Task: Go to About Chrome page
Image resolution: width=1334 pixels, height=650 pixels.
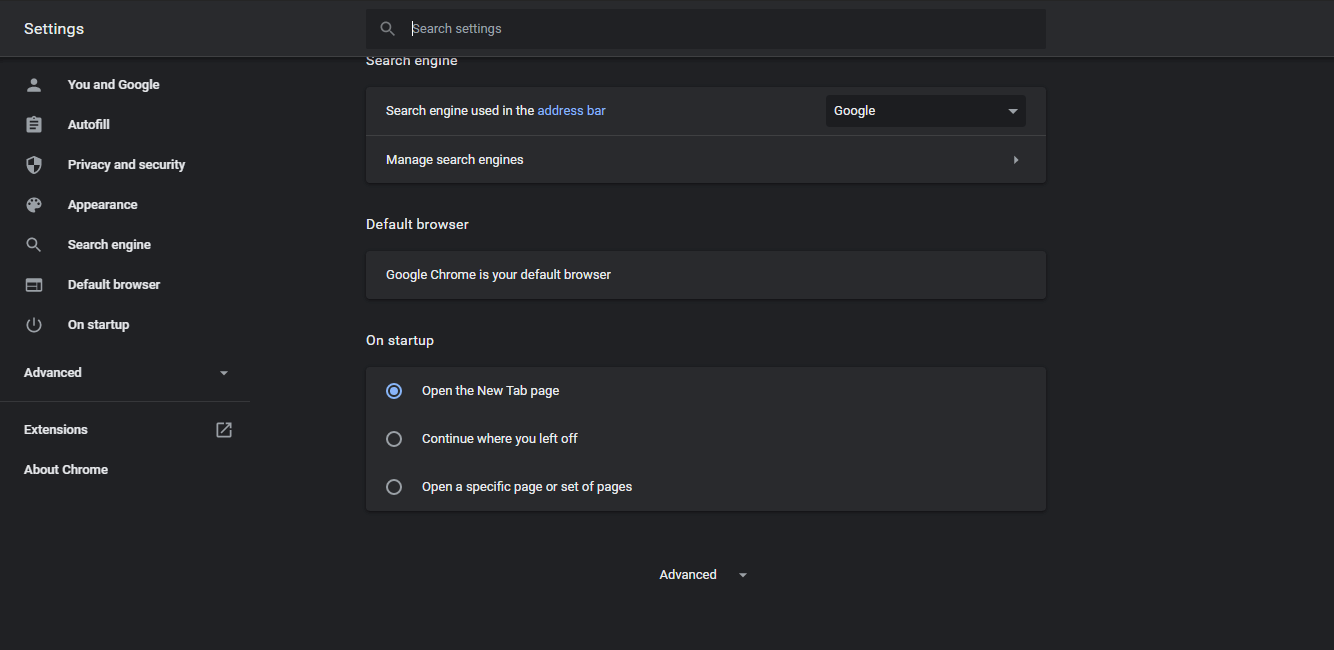Action: 66,470
